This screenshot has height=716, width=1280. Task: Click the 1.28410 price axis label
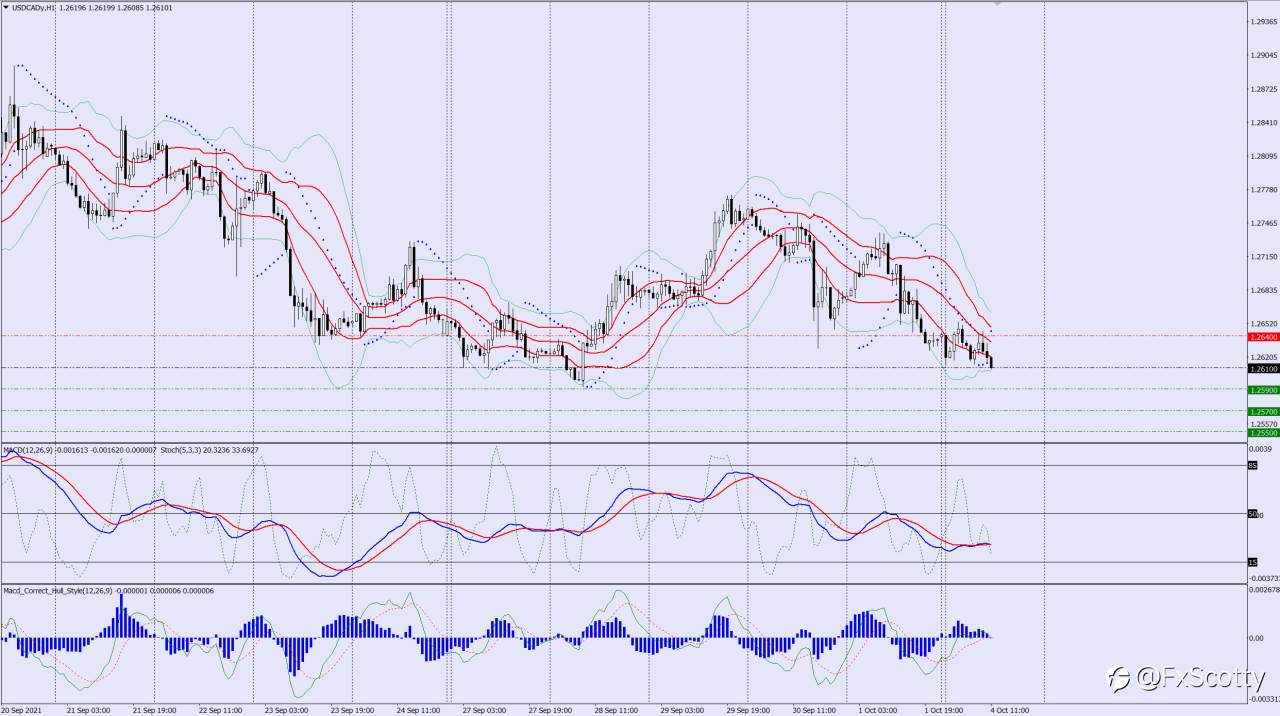point(1264,123)
